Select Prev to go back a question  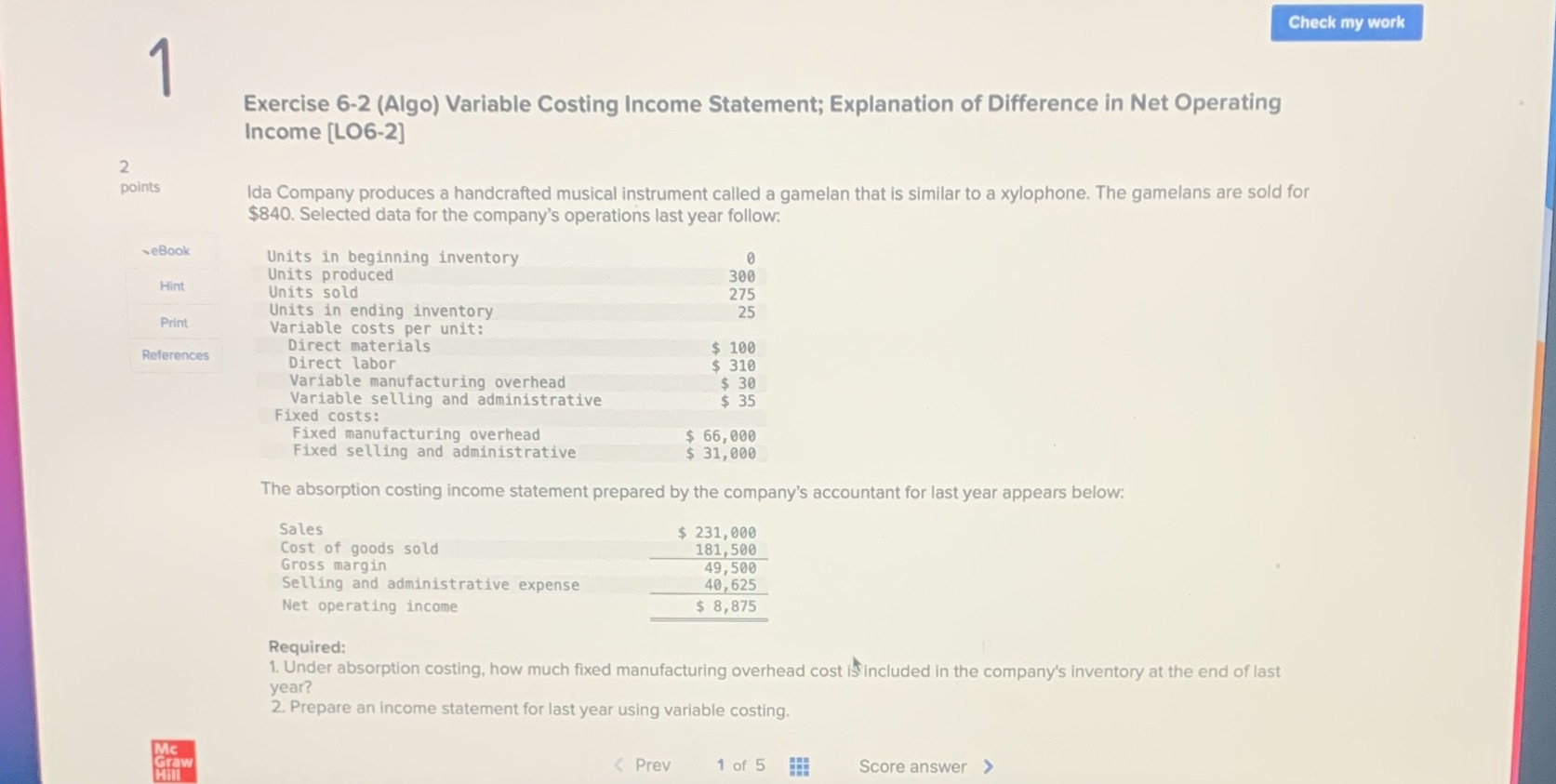tap(653, 764)
